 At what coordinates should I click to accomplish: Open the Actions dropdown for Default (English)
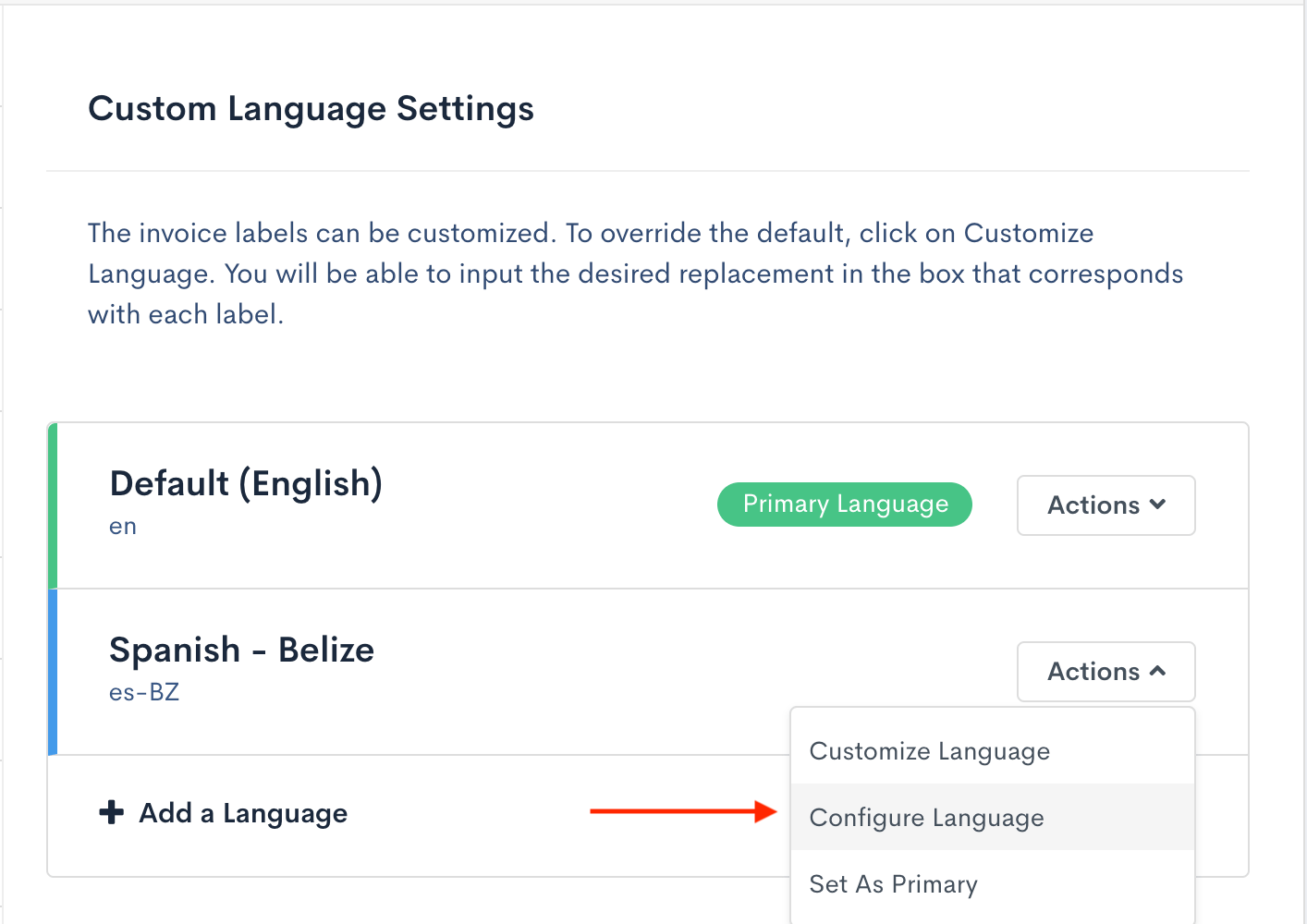(x=1105, y=505)
